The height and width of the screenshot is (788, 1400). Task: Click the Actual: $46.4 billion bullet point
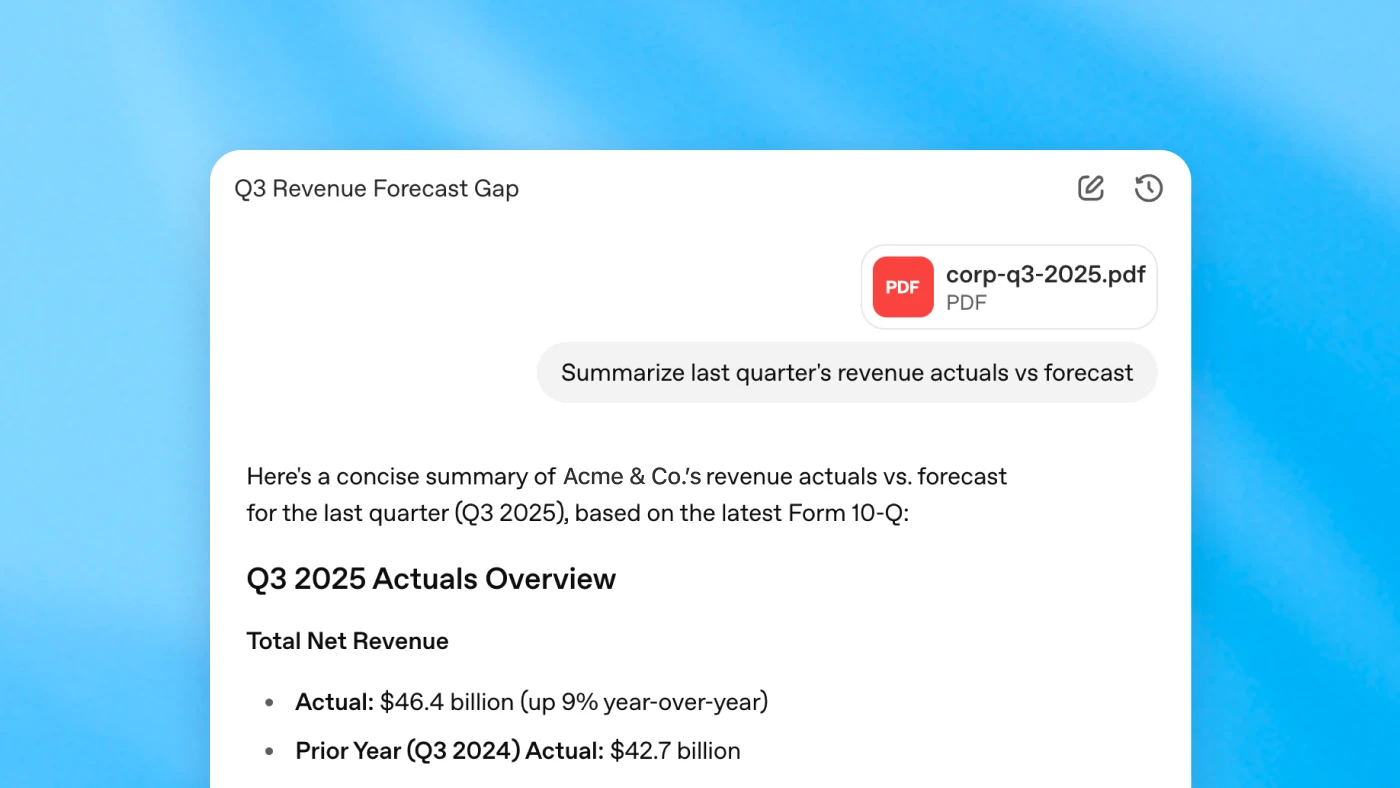click(531, 702)
